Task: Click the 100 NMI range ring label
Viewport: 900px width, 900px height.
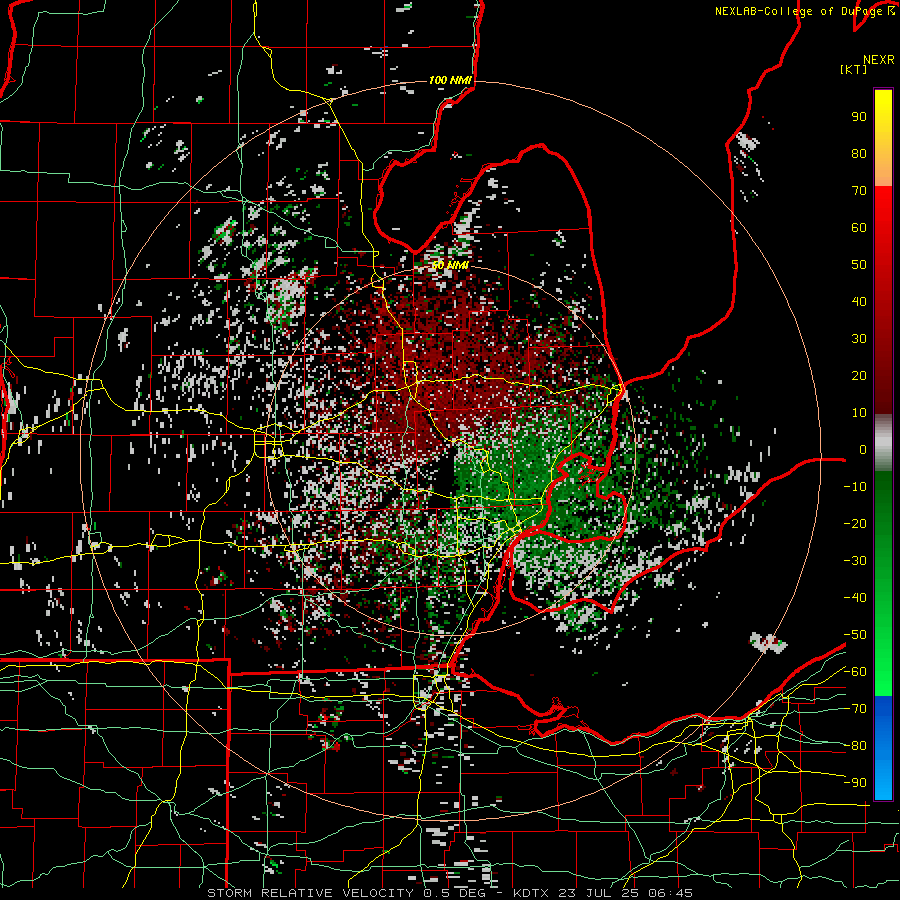Action: point(451,80)
